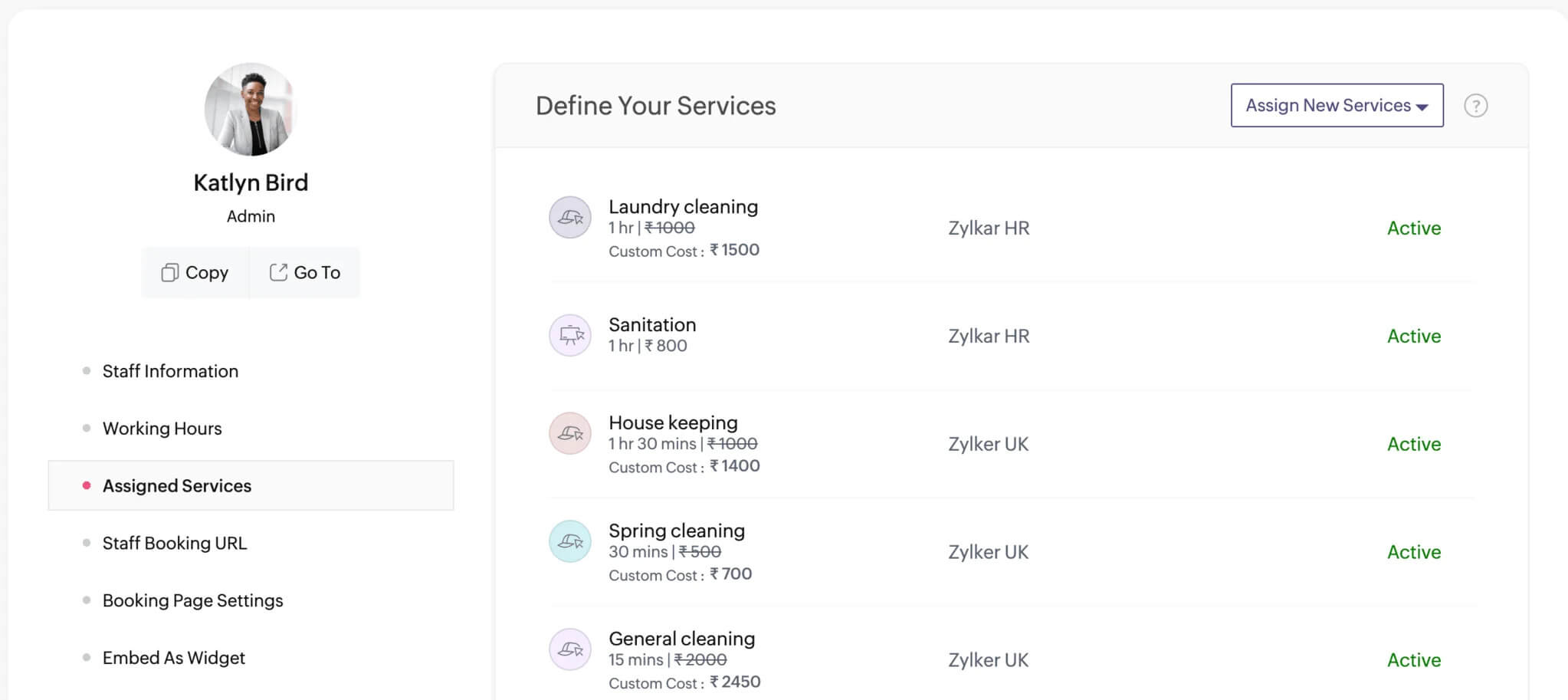Open help via the question mark icon
Screen dimensions: 1568x700
(x=1475, y=106)
